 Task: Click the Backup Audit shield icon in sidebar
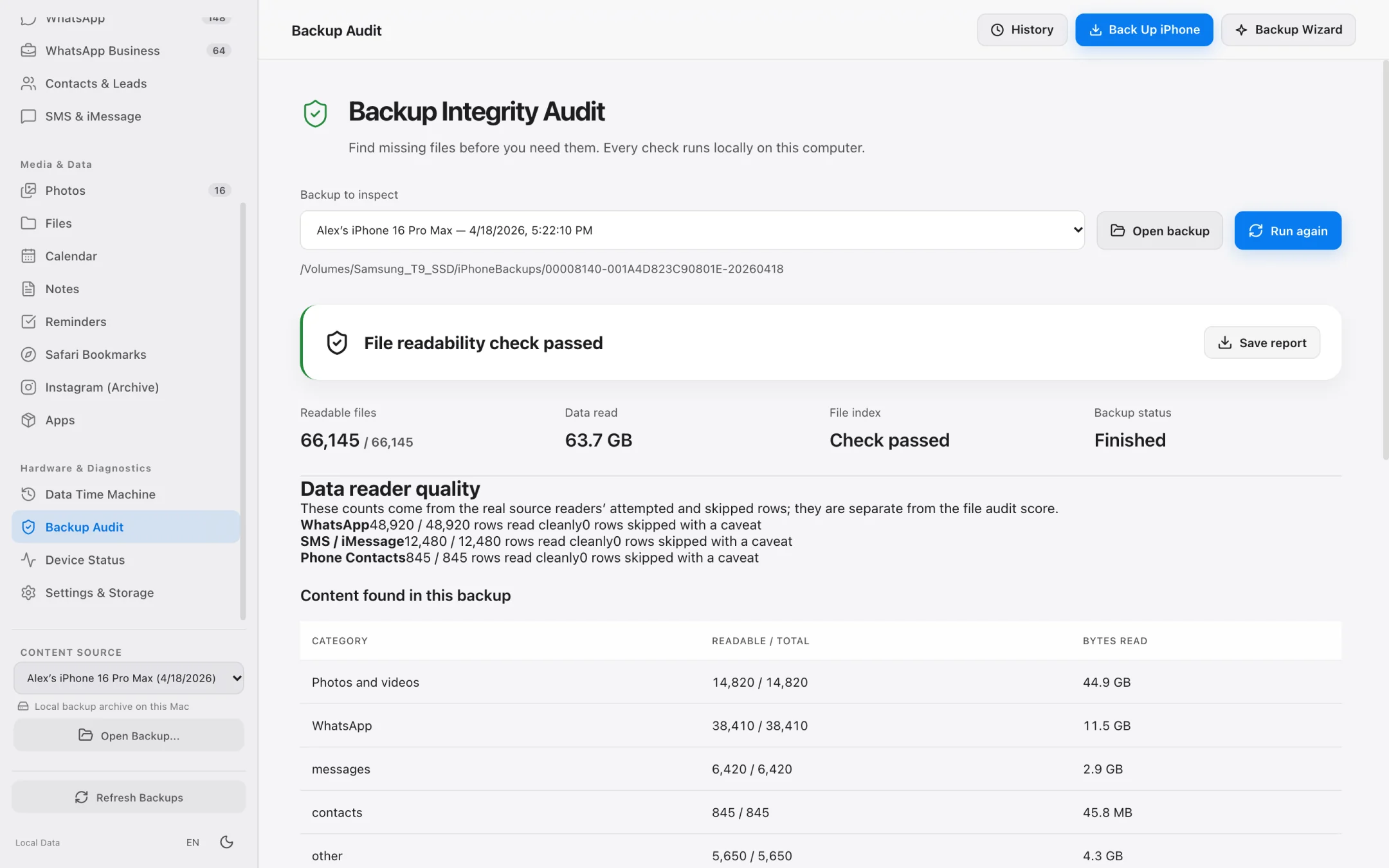[x=28, y=527]
